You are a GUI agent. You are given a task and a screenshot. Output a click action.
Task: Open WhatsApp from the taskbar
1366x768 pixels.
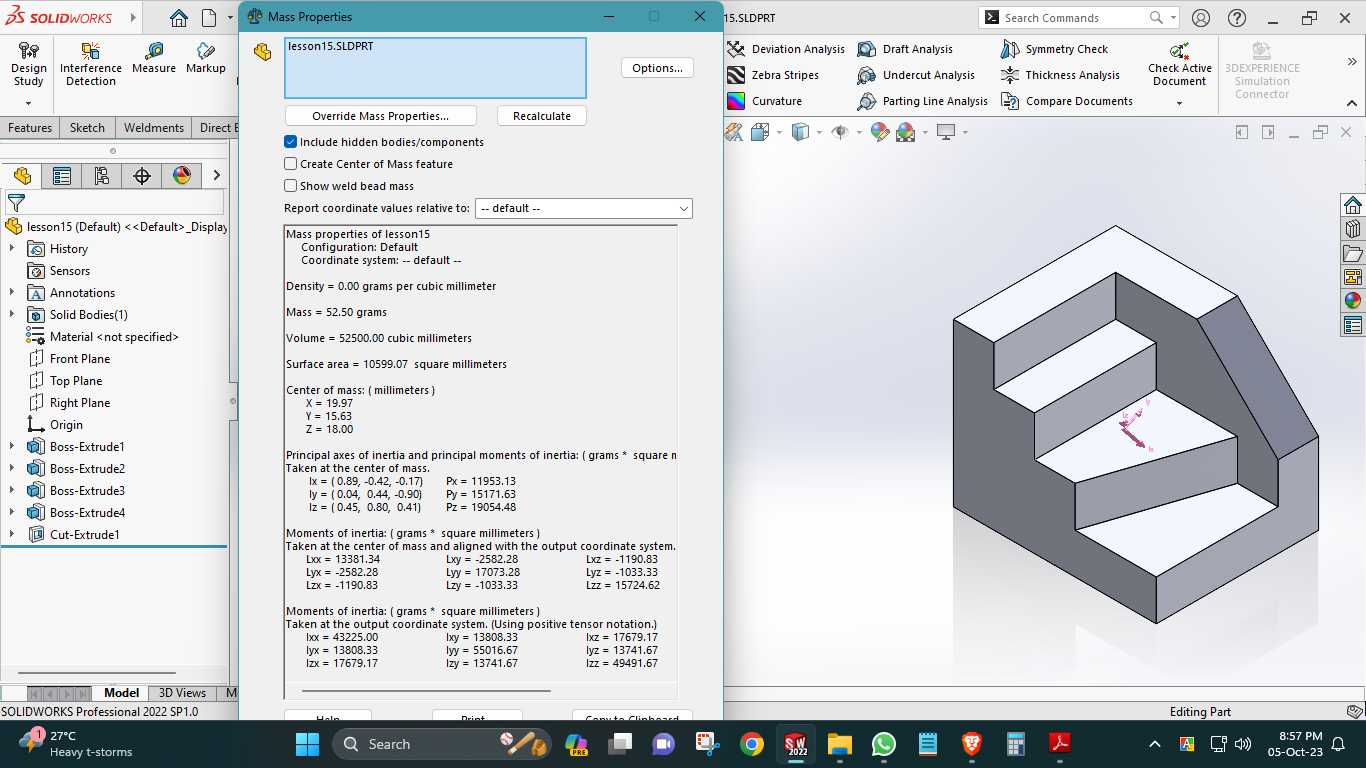tap(884, 744)
